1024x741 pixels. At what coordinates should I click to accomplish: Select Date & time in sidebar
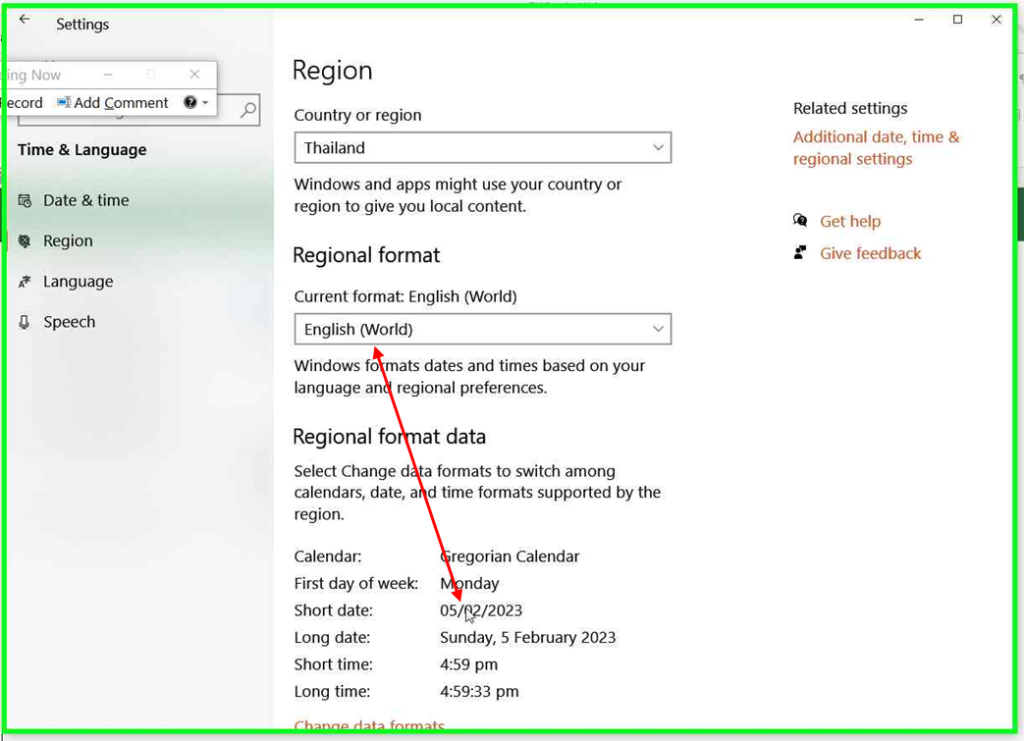(x=86, y=200)
